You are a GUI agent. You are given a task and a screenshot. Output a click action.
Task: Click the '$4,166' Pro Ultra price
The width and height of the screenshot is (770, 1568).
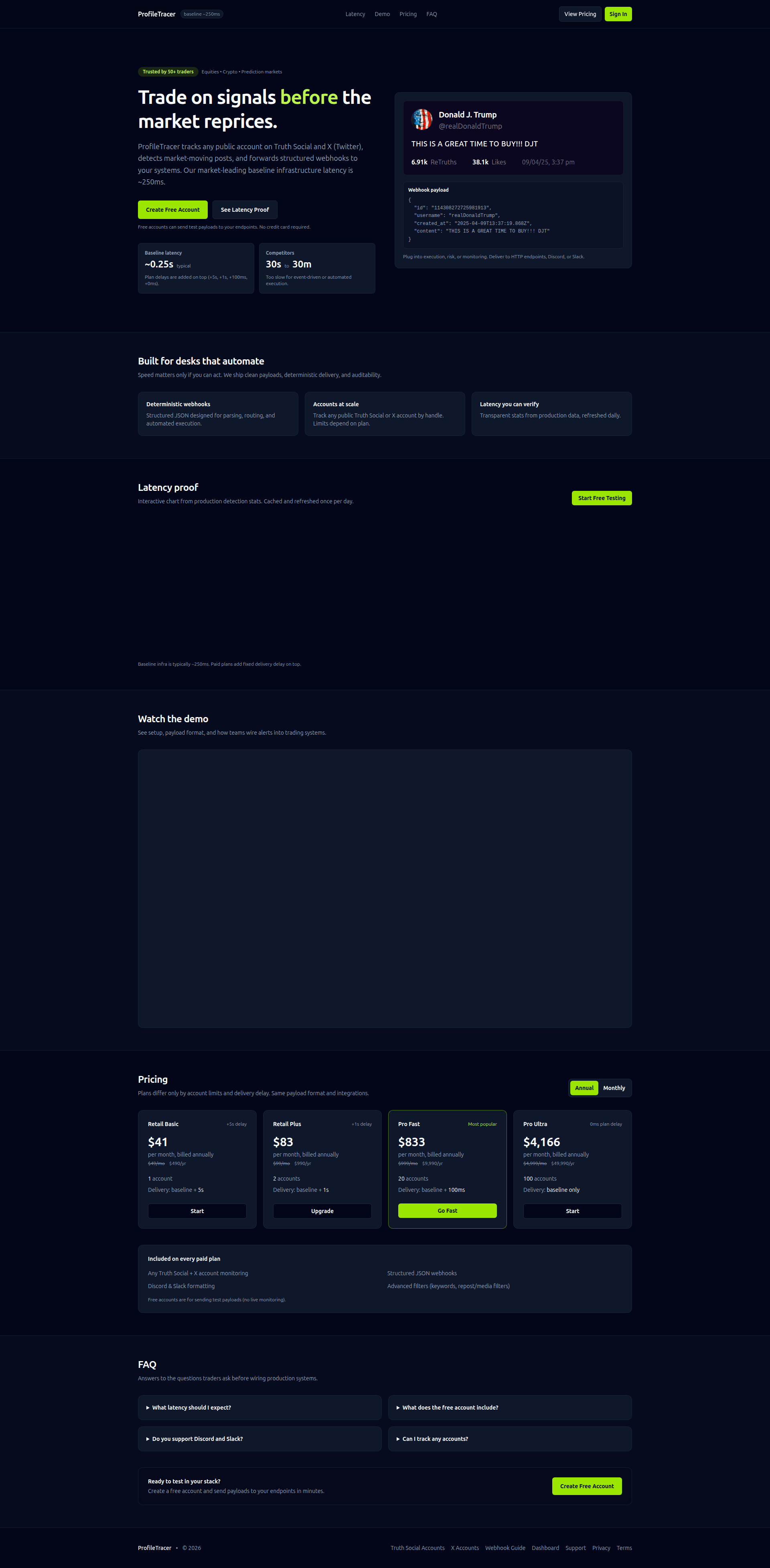click(542, 1142)
